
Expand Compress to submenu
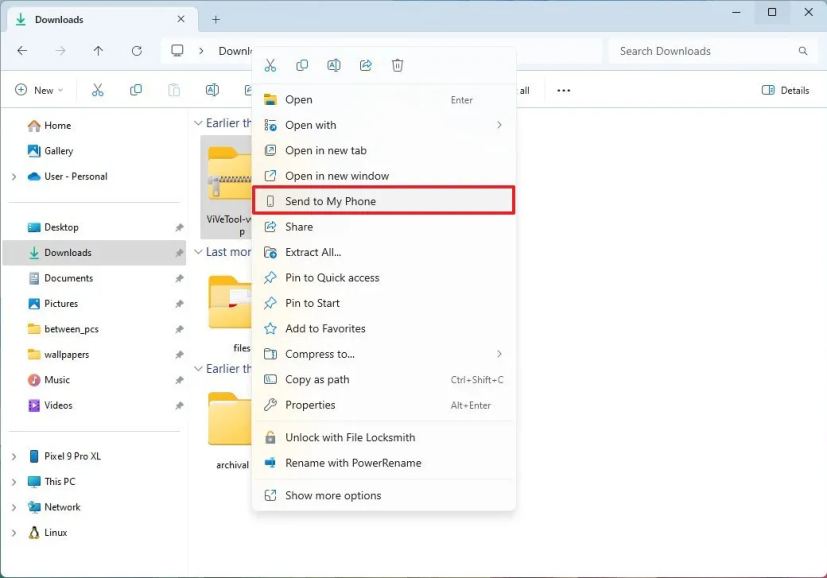499,354
